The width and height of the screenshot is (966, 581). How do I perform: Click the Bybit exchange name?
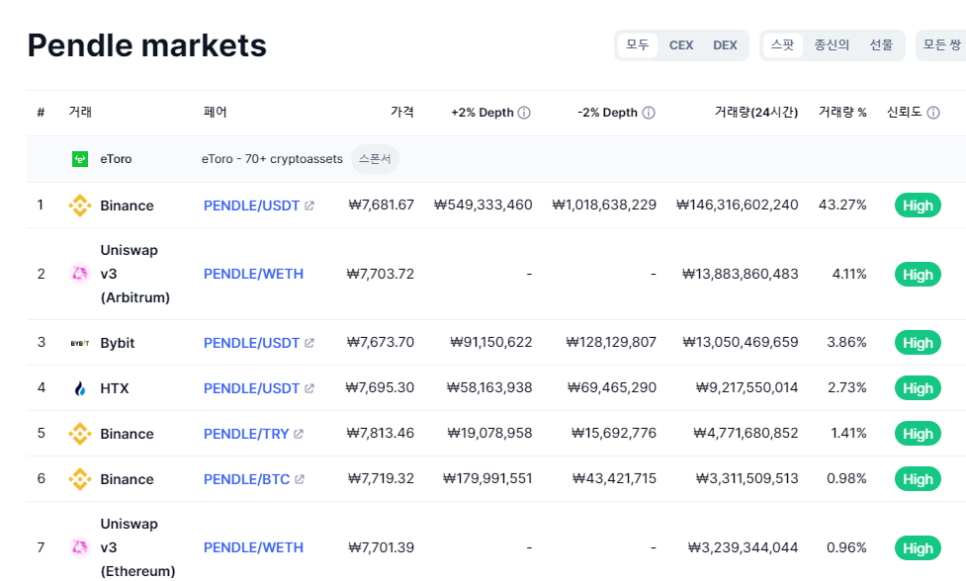(117, 343)
